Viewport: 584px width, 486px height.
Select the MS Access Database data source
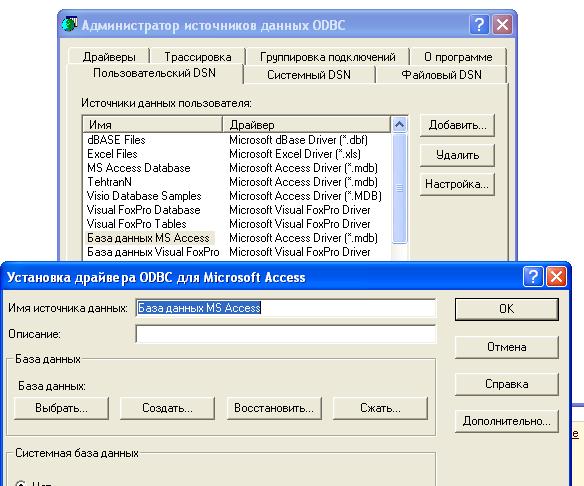coord(139,168)
